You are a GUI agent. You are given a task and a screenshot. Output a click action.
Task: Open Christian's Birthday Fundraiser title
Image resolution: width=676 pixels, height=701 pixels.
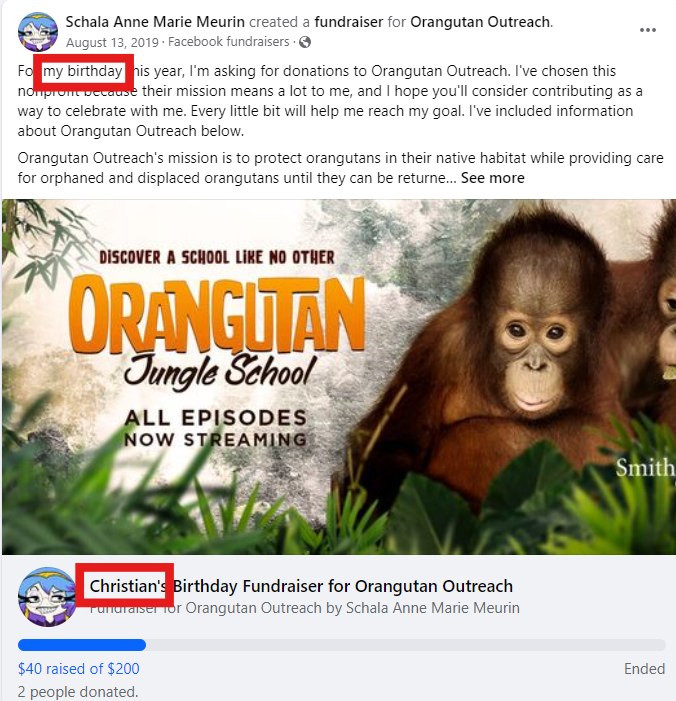coord(301,586)
